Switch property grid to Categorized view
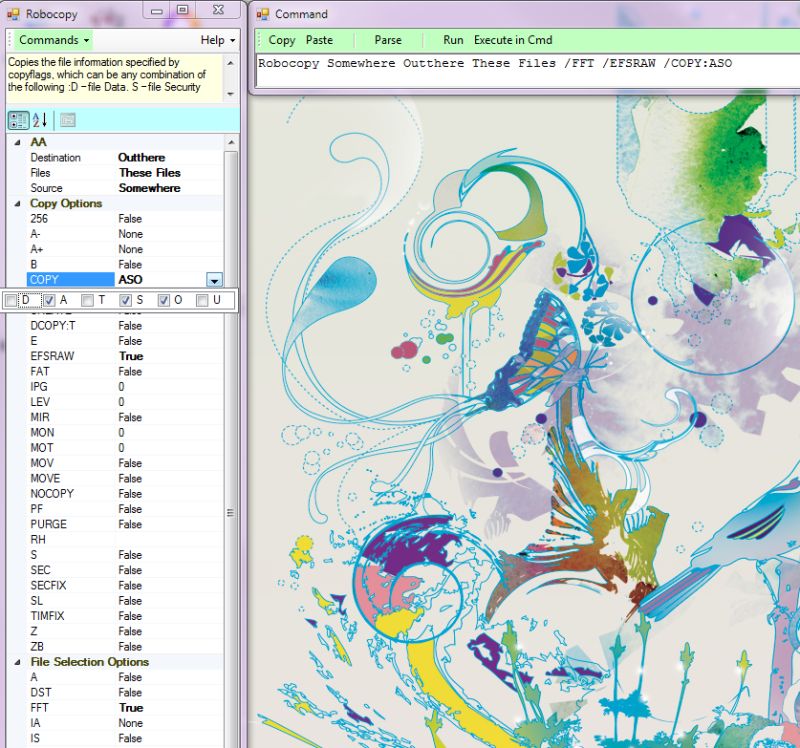This screenshot has width=800, height=748. coord(18,120)
